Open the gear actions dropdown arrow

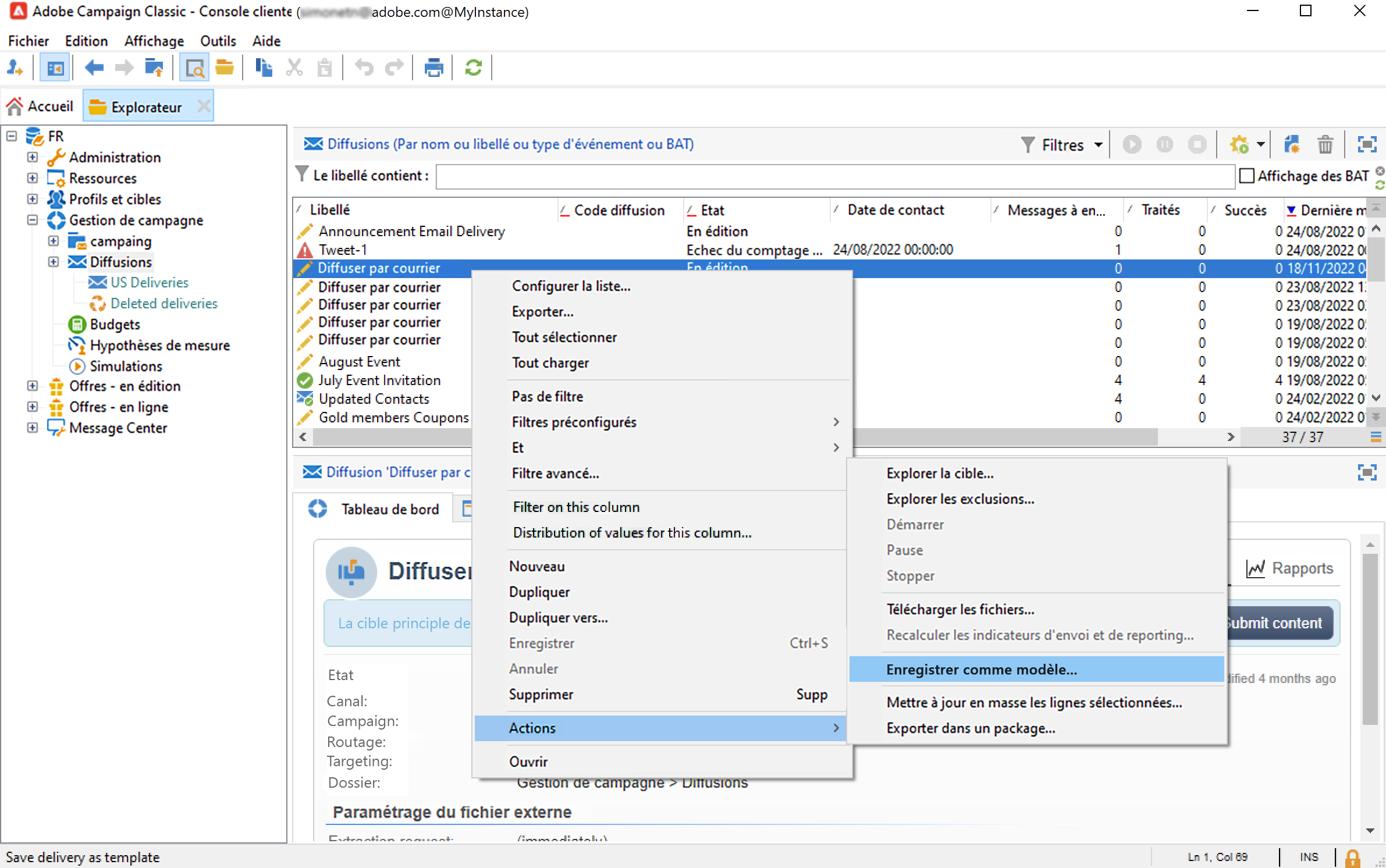[1260, 144]
